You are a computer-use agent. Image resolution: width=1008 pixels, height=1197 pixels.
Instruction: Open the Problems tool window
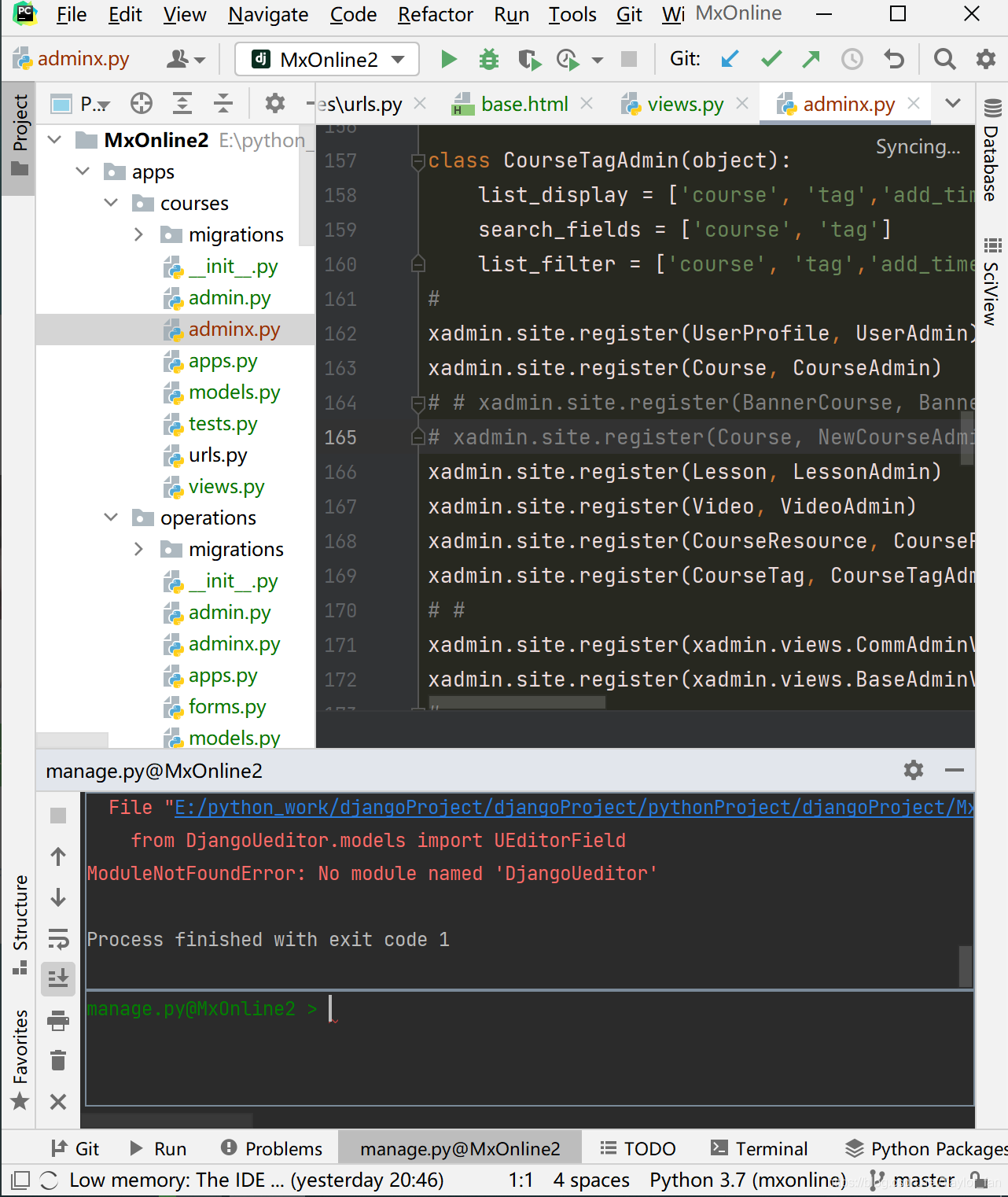click(272, 1149)
